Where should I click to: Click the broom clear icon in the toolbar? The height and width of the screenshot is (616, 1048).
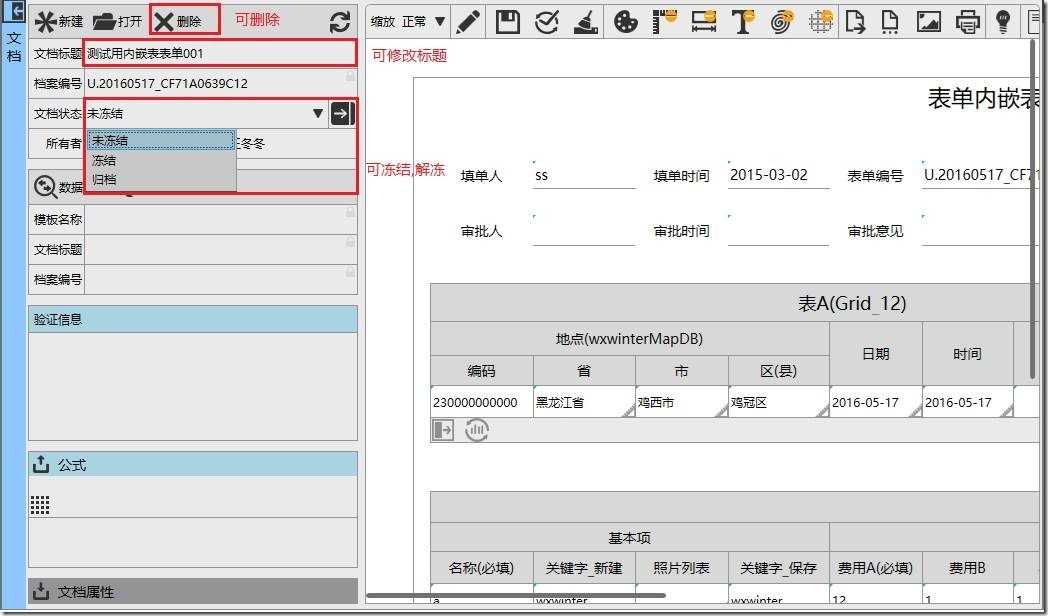pyautogui.click(x=586, y=22)
